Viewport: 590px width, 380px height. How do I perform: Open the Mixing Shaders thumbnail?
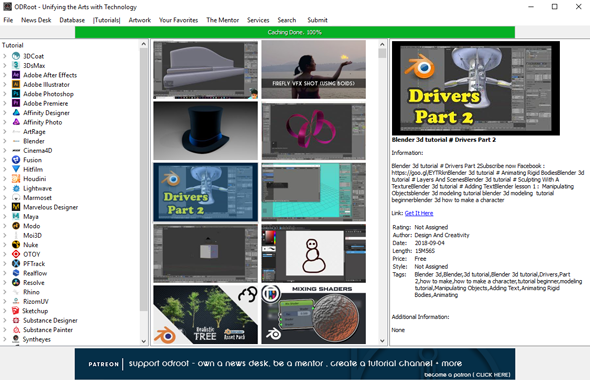coord(313,315)
